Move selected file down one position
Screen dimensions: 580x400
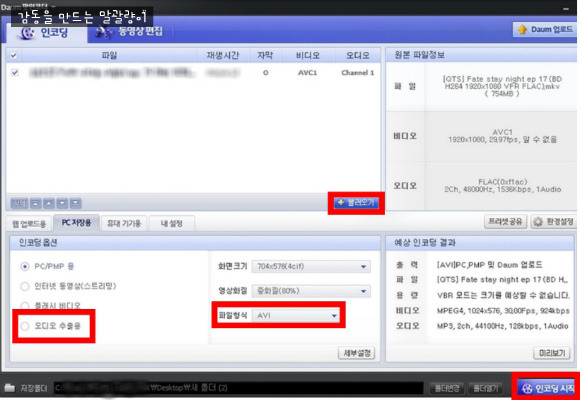(62, 203)
